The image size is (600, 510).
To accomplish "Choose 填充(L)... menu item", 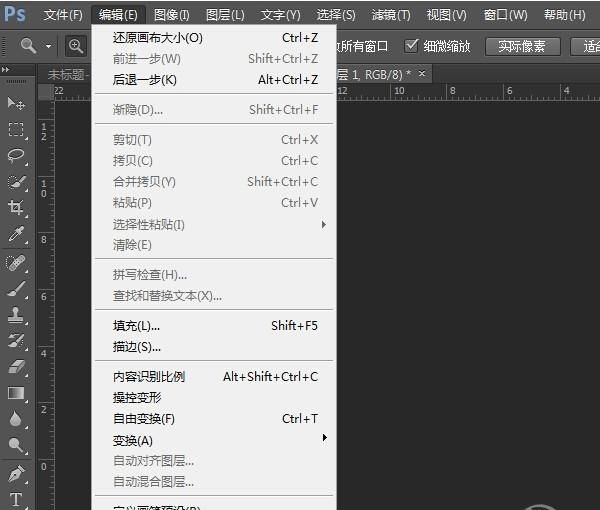I will (214, 326).
